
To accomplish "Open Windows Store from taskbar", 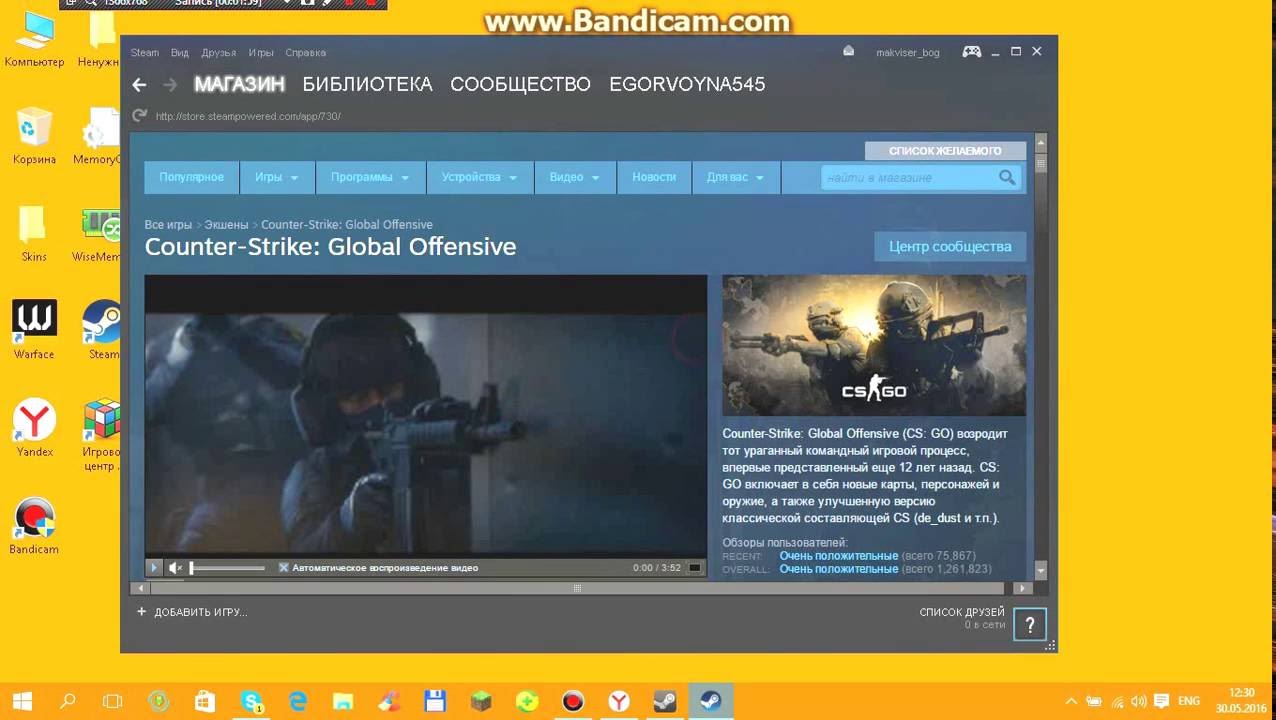I will point(205,701).
